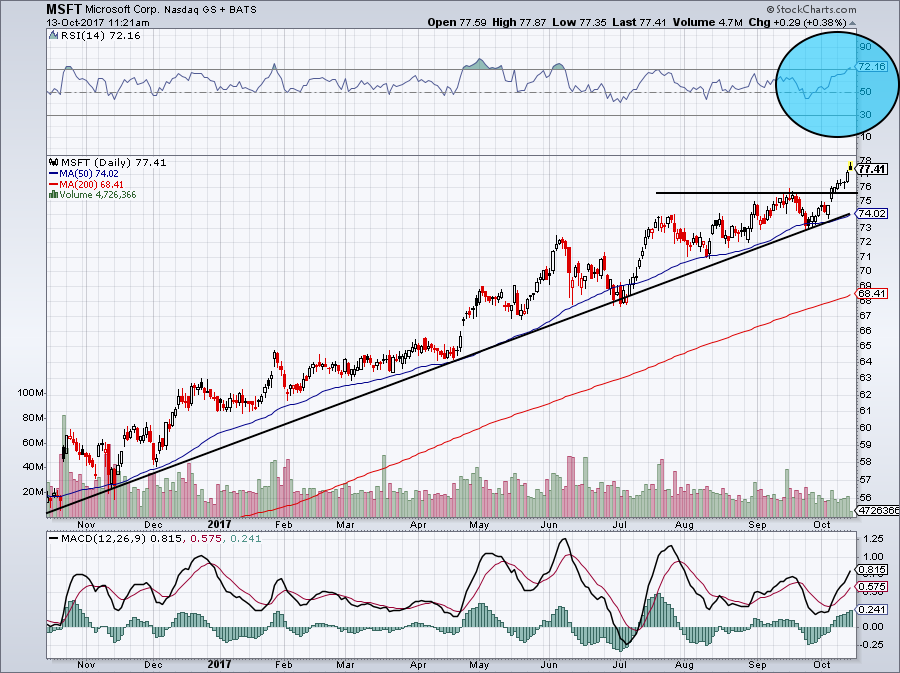
Task: Click the -0.25 MACD axis label
Action: 871,644
